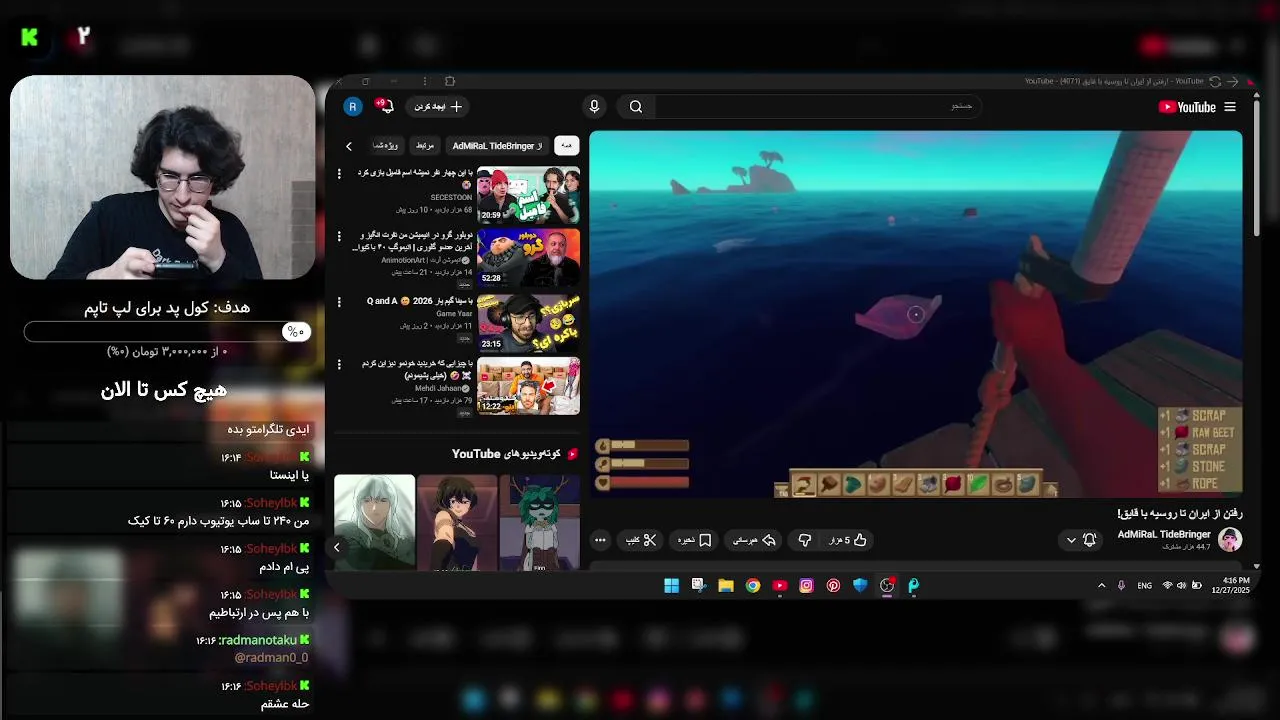1280x720 pixels.
Task: Click the @radman0_0 mention in chat
Action: pos(271,658)
